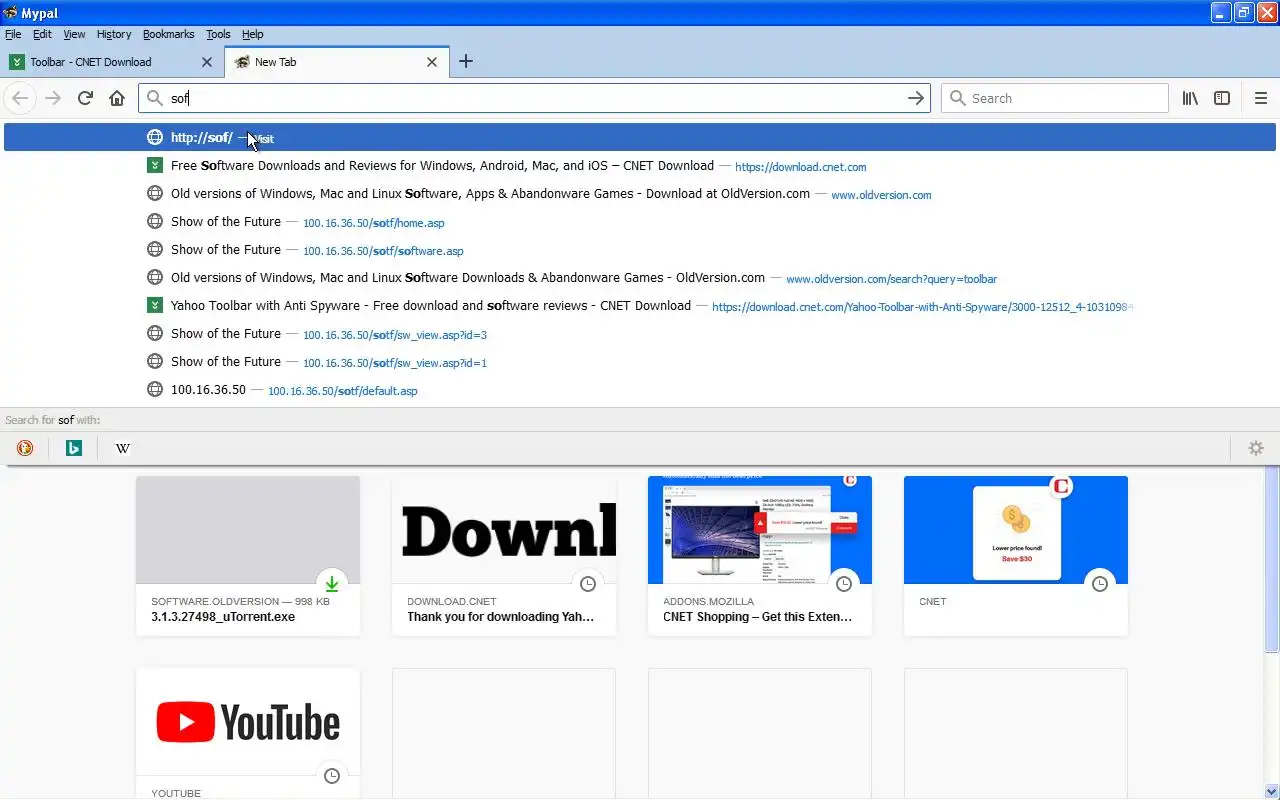Screen dimensions: 1280x800
Task: Click the forward navigation arrow
Action: click(53, 98)
